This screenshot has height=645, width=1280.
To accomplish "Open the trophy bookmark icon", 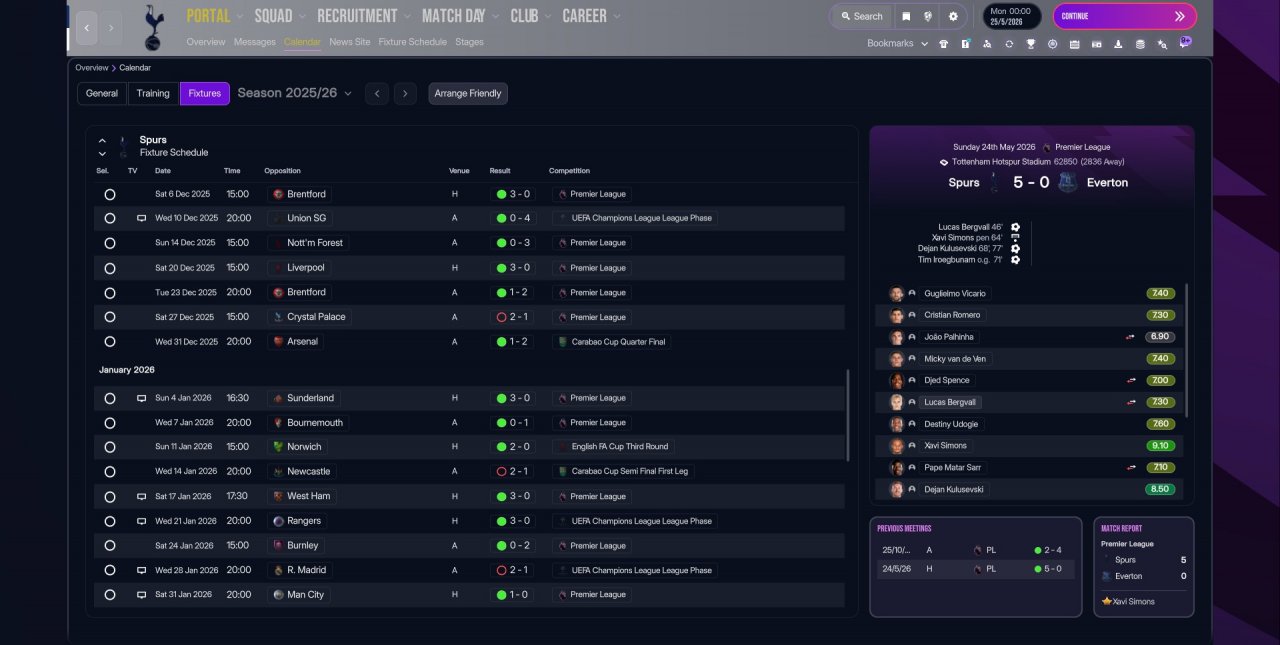I will pyautogui.click(x=1030, y=44).
